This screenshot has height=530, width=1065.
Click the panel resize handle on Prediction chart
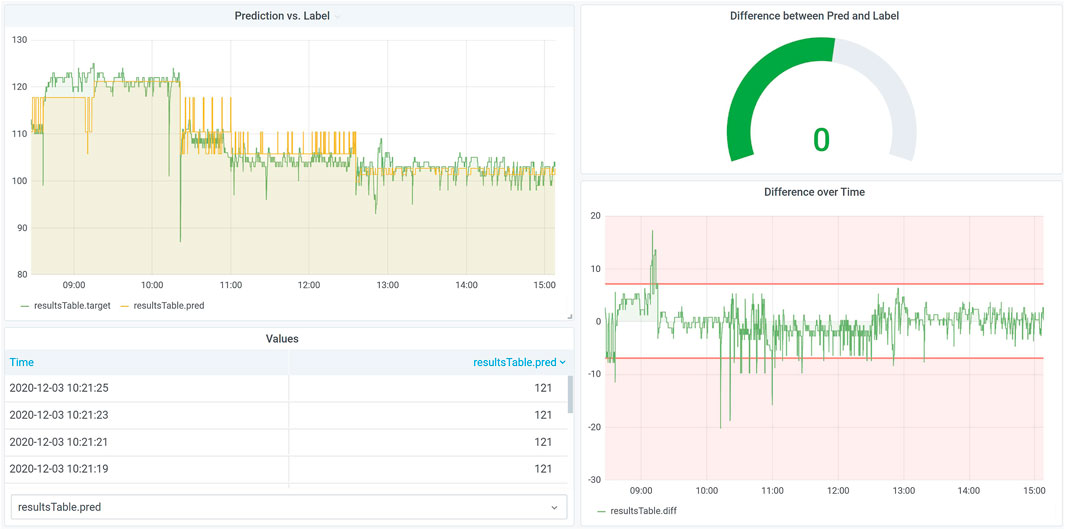tap(570, 316)
